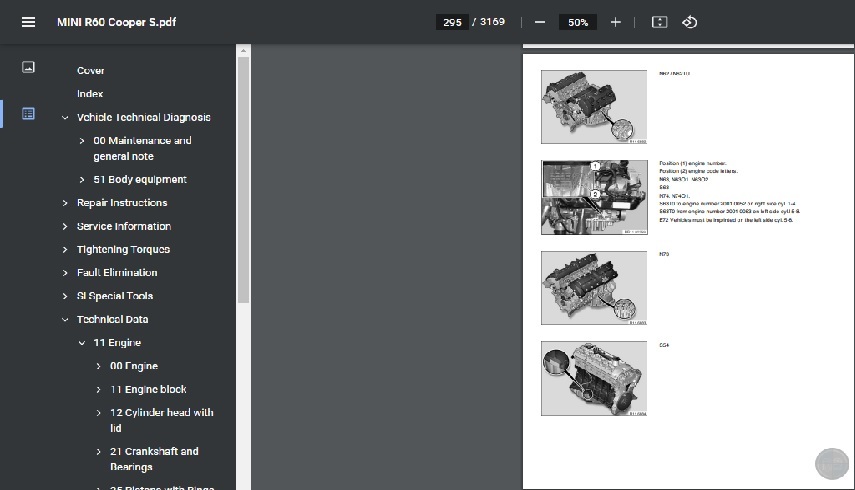This screenshot has width=855, height=490.
Task: Expand Tightening Torques section
Action: 65,249
